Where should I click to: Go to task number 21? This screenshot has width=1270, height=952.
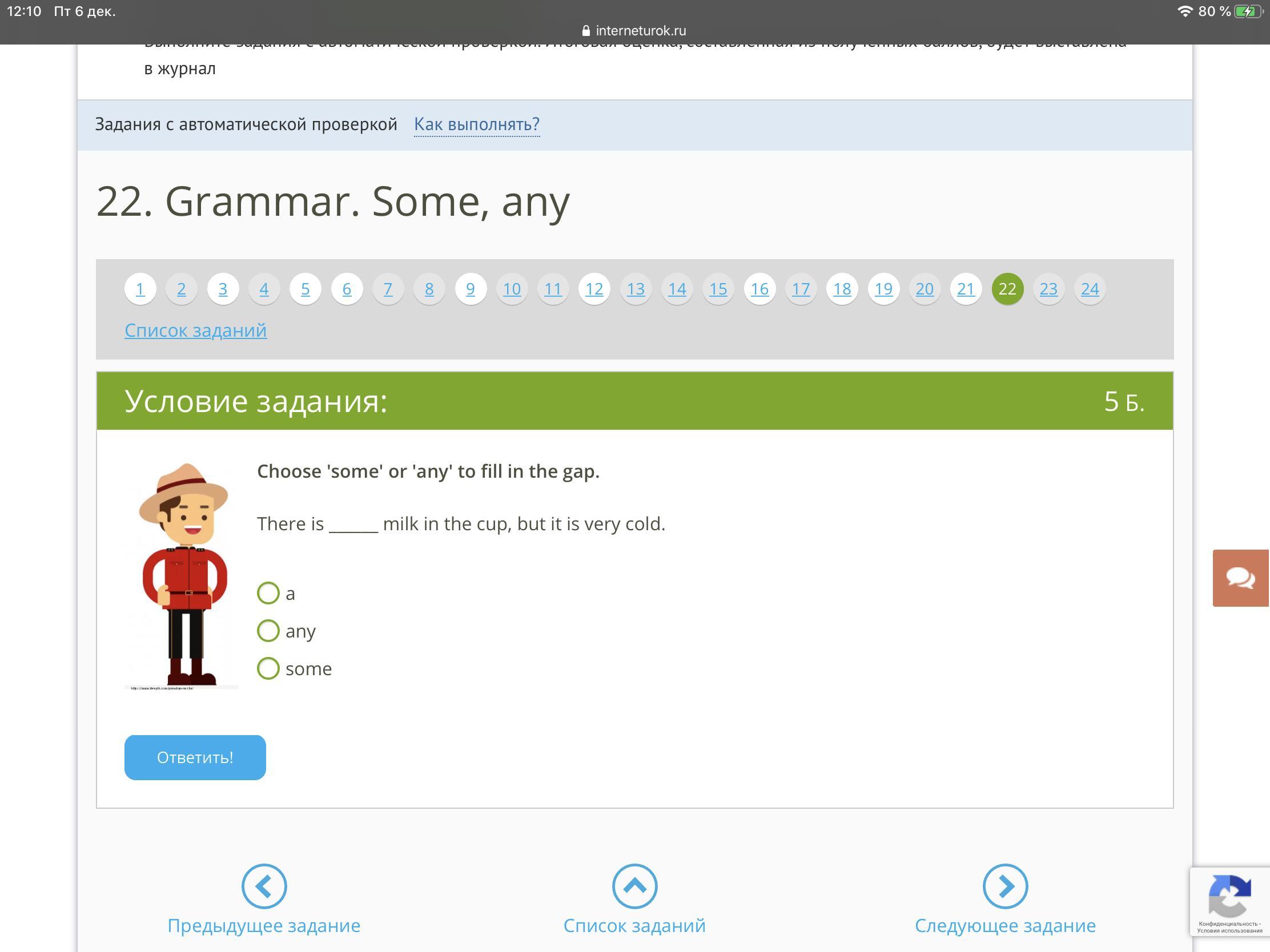click(966, 289)
